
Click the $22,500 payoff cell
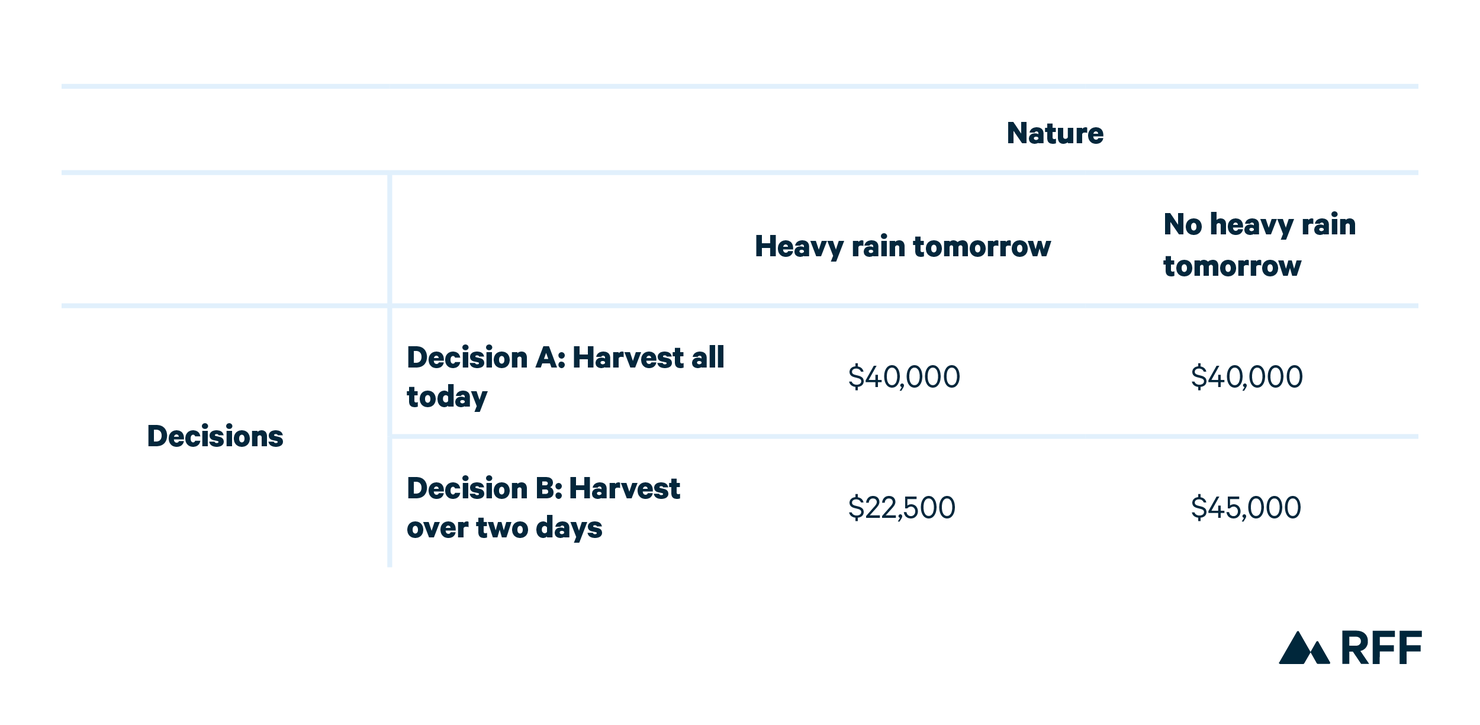pyautogui.click(x=902, y=508)
